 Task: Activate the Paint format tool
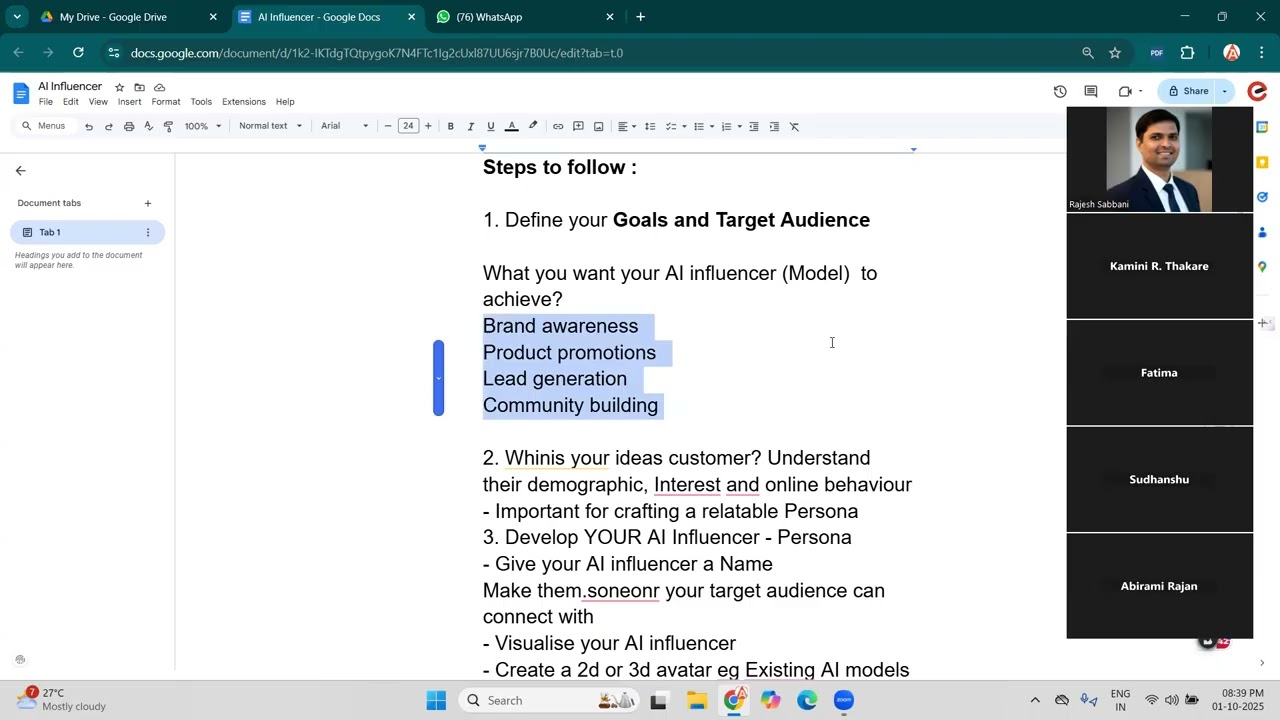[x=168, y=126]
